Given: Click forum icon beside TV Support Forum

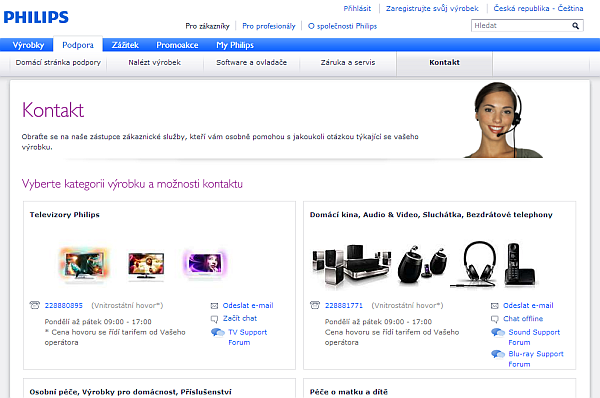Looking at the screenshot, I should click(x=218, y=332).
